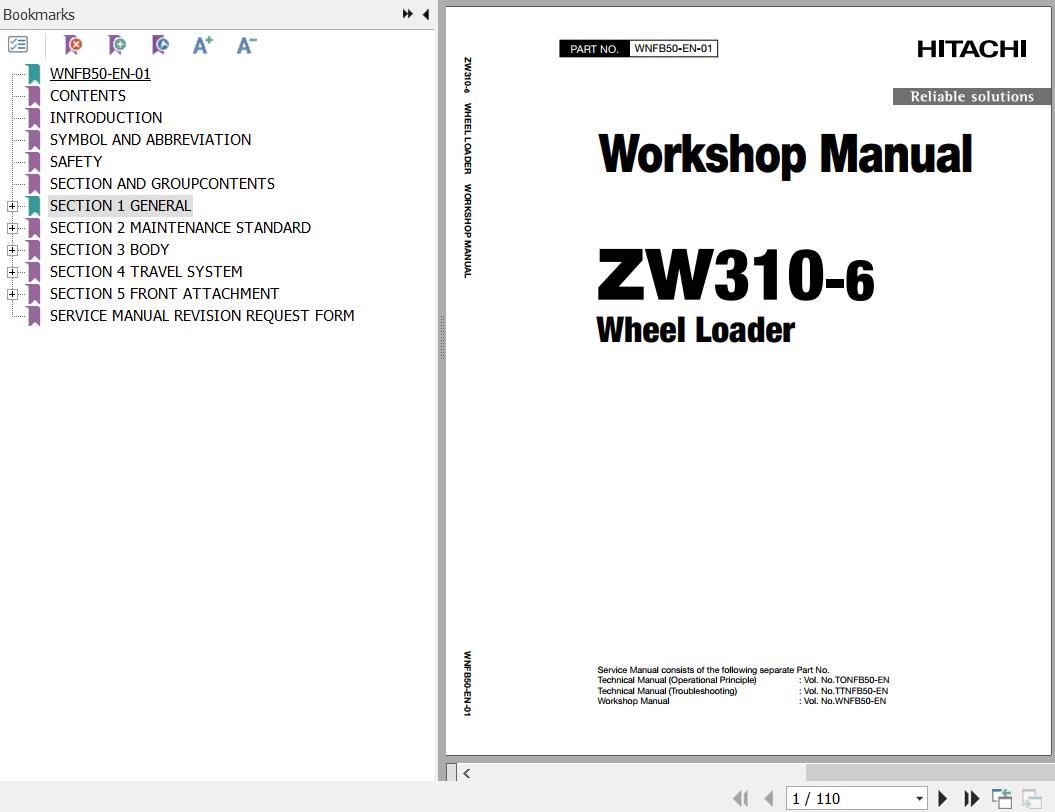Click the horizontal scrollbar left arrow
Viewport: 1055px width, 812px height.
point(466,773)
